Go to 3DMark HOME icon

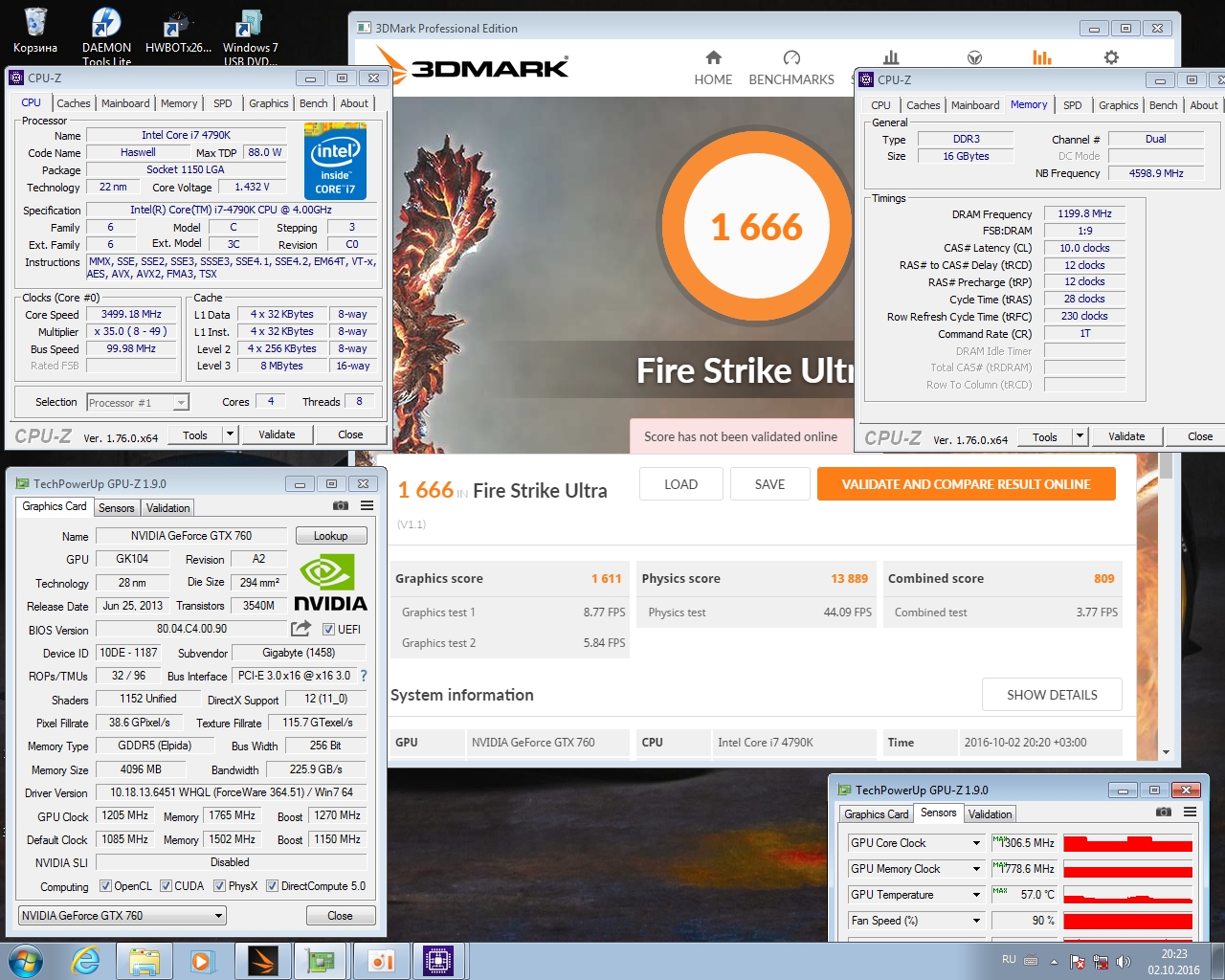pyautogui.click(x=713, y=68)
